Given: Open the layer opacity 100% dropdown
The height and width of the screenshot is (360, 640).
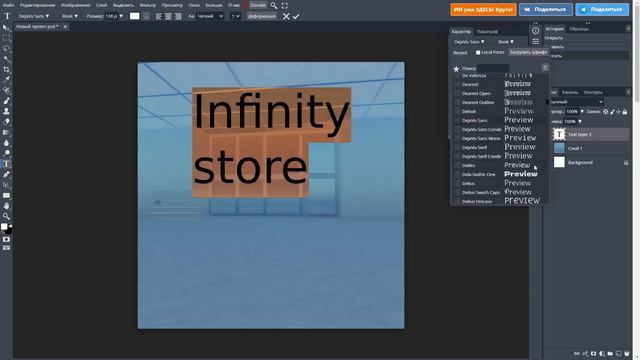Looking at the screenshot, I should click(582, 111).
